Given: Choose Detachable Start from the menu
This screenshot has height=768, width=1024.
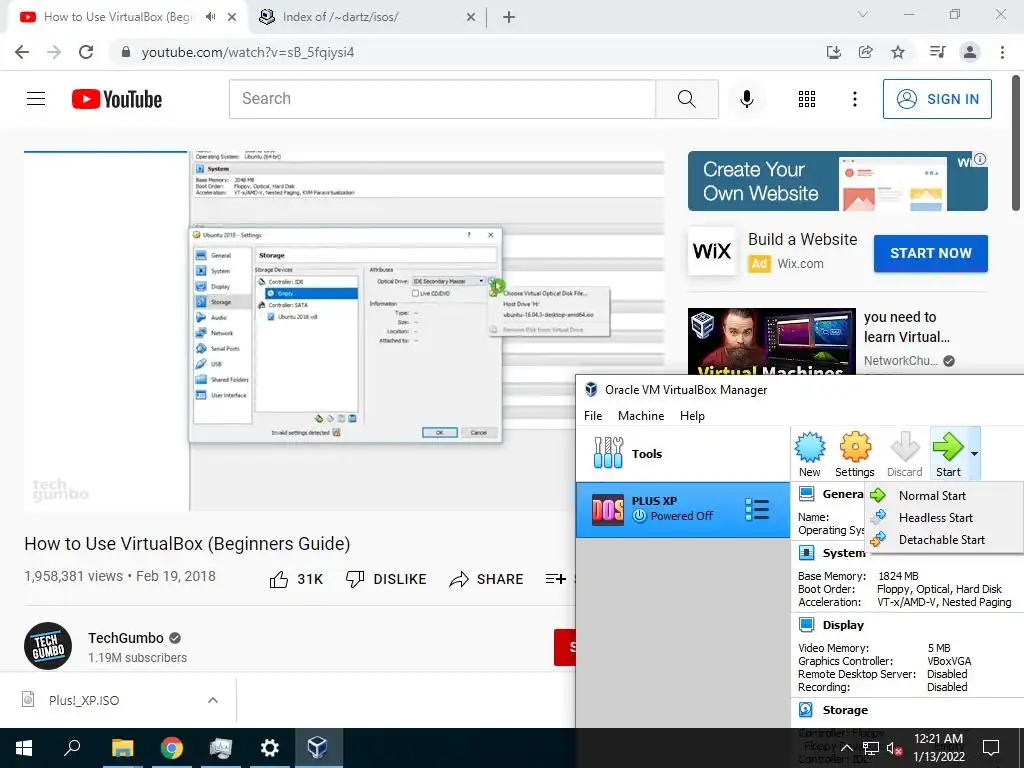Looking at the screenshot, I should [x=941, y=540].
